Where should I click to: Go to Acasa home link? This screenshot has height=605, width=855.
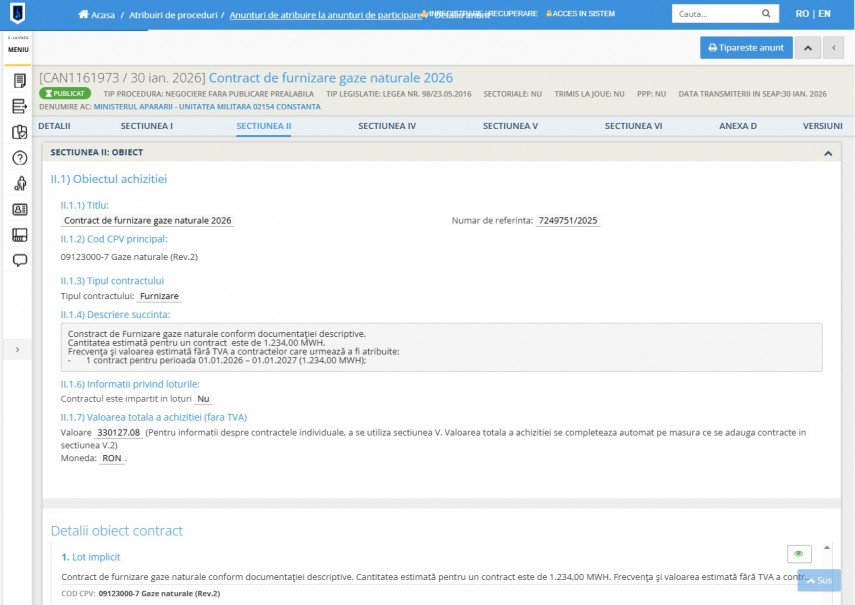click(x=96, y=15)
